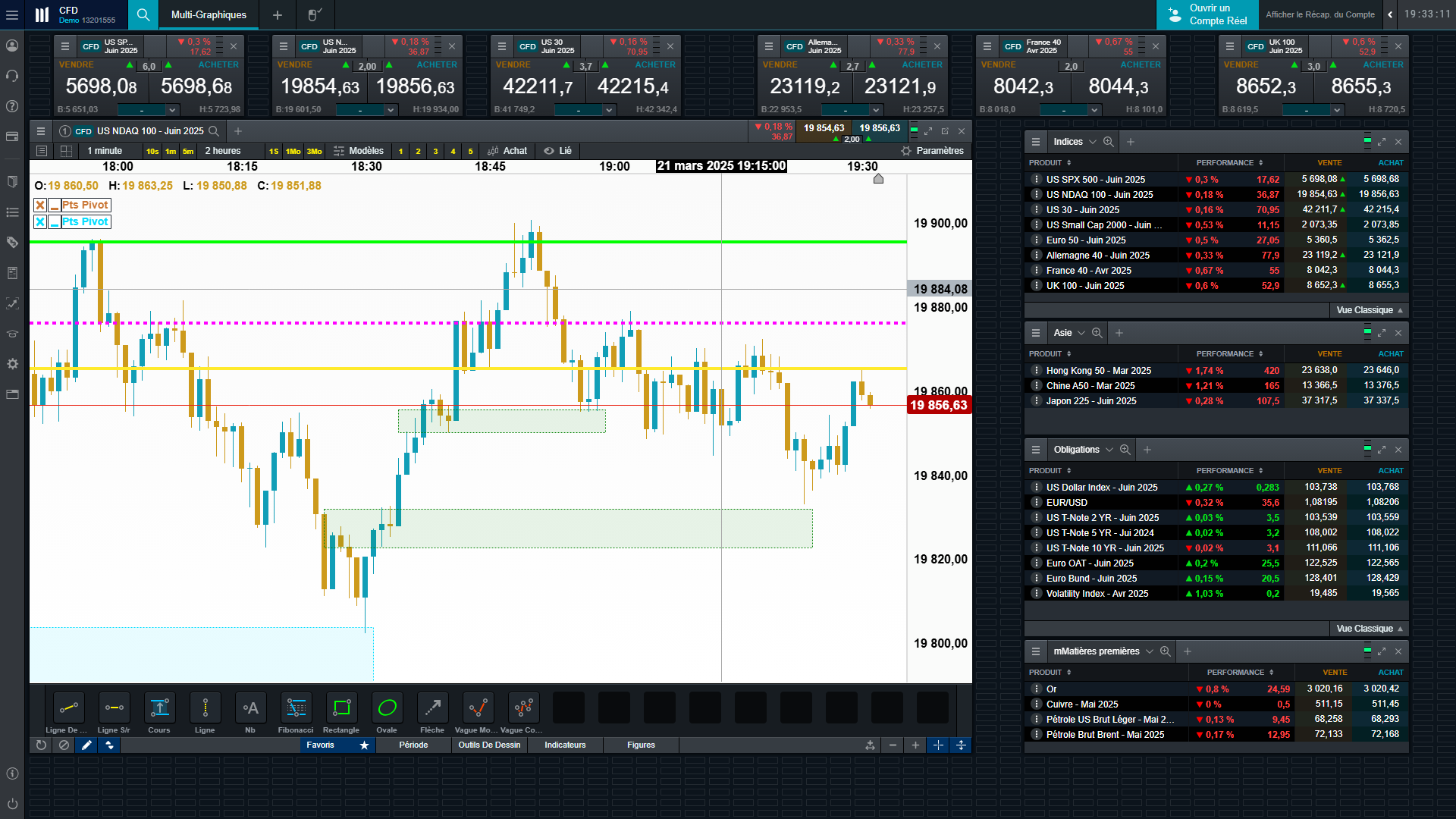Select the Fibonacci drawing tool
The width and height of the screenshot is (1456, 819).
pos(296,708)
